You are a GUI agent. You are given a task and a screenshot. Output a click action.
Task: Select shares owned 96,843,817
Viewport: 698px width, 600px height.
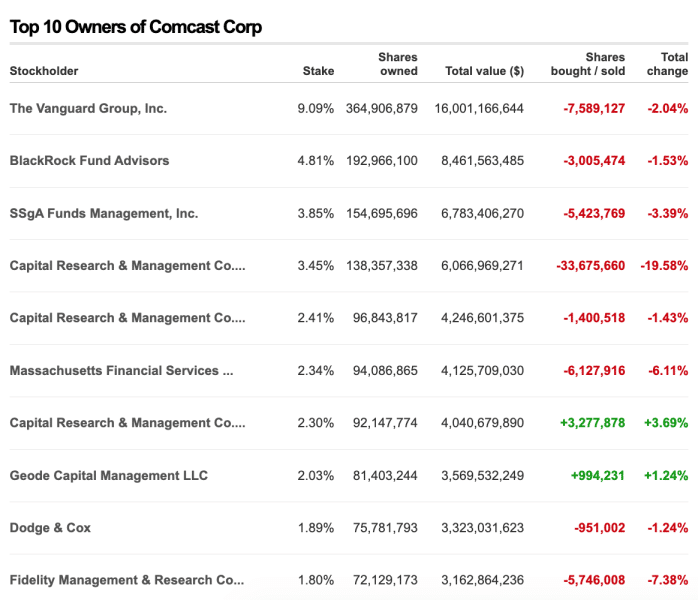[x=385, y=318]
